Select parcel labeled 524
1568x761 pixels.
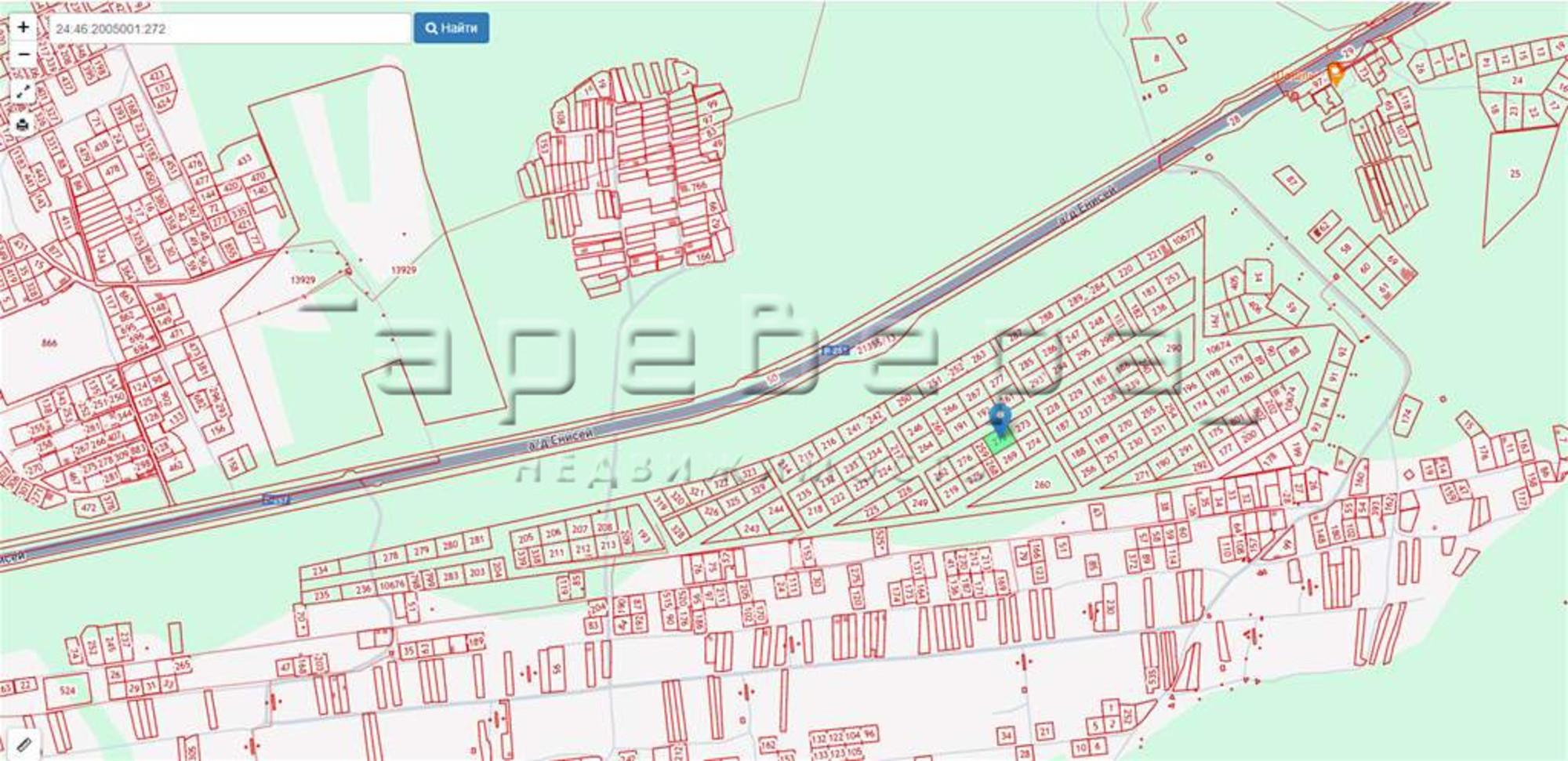coord(67,691)
